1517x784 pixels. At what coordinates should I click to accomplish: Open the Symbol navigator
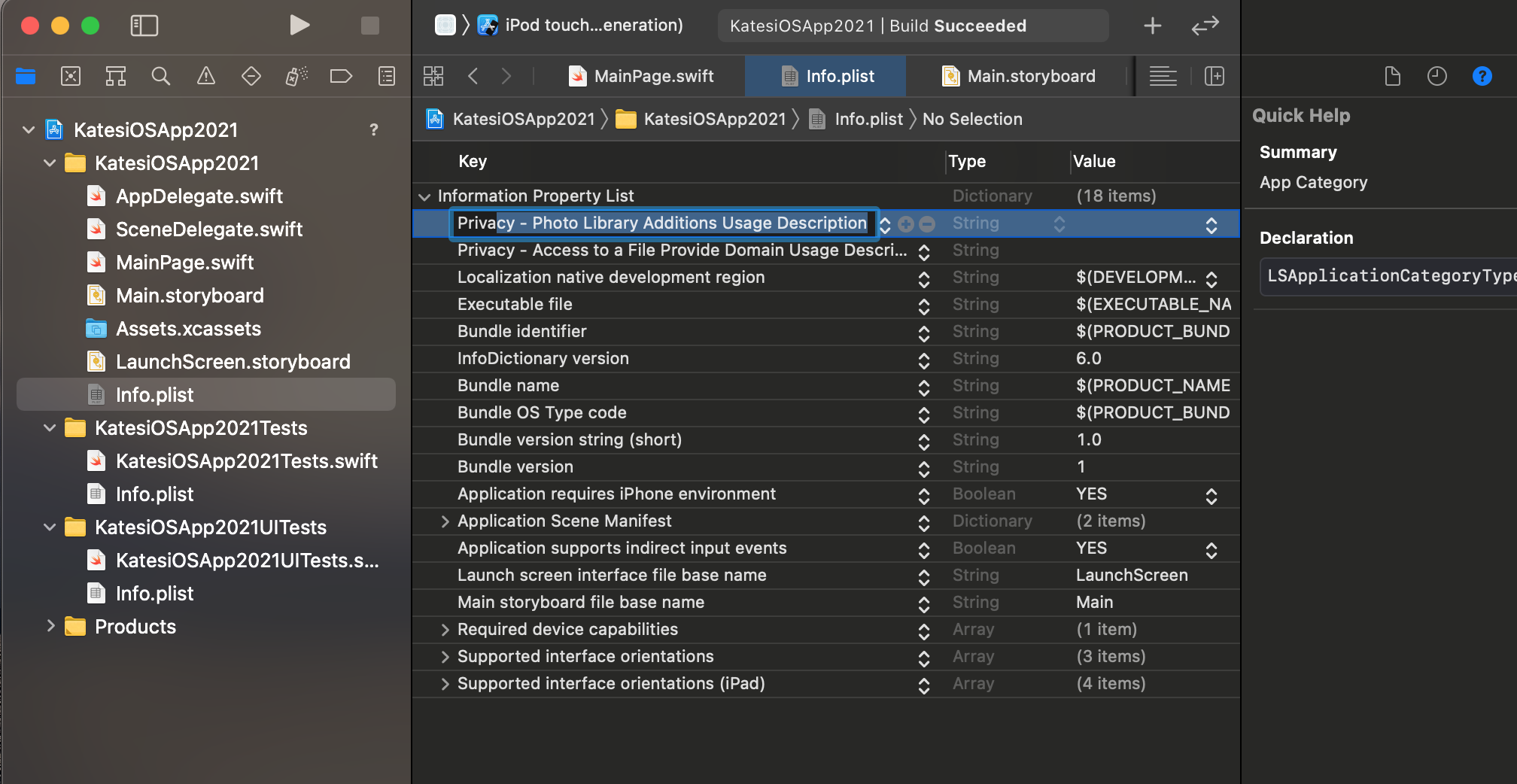tap(116, 76)
